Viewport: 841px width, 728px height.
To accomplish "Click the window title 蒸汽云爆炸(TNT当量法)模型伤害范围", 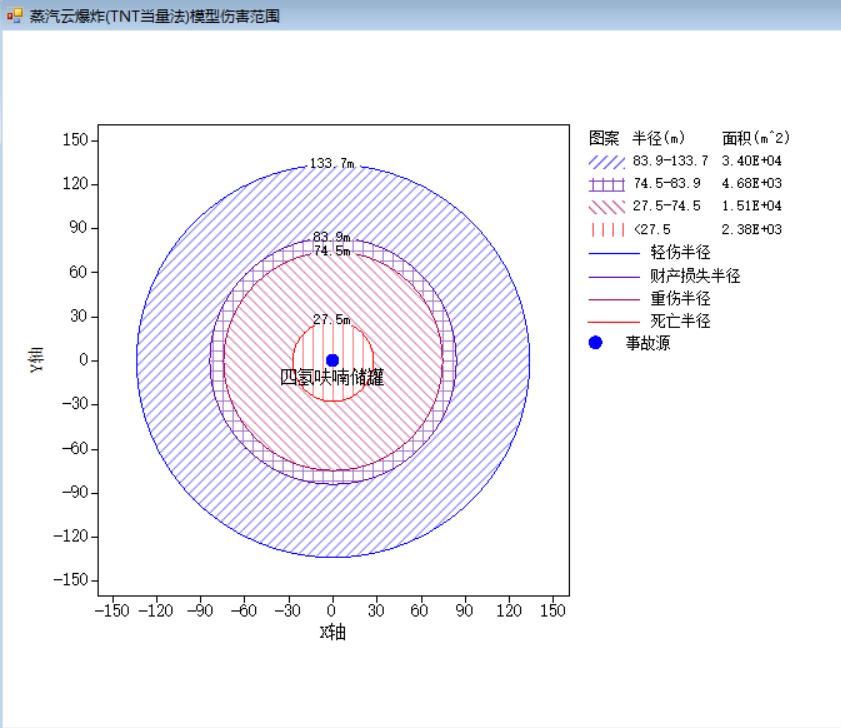I will pyautogui.click(x=154, y=16).
